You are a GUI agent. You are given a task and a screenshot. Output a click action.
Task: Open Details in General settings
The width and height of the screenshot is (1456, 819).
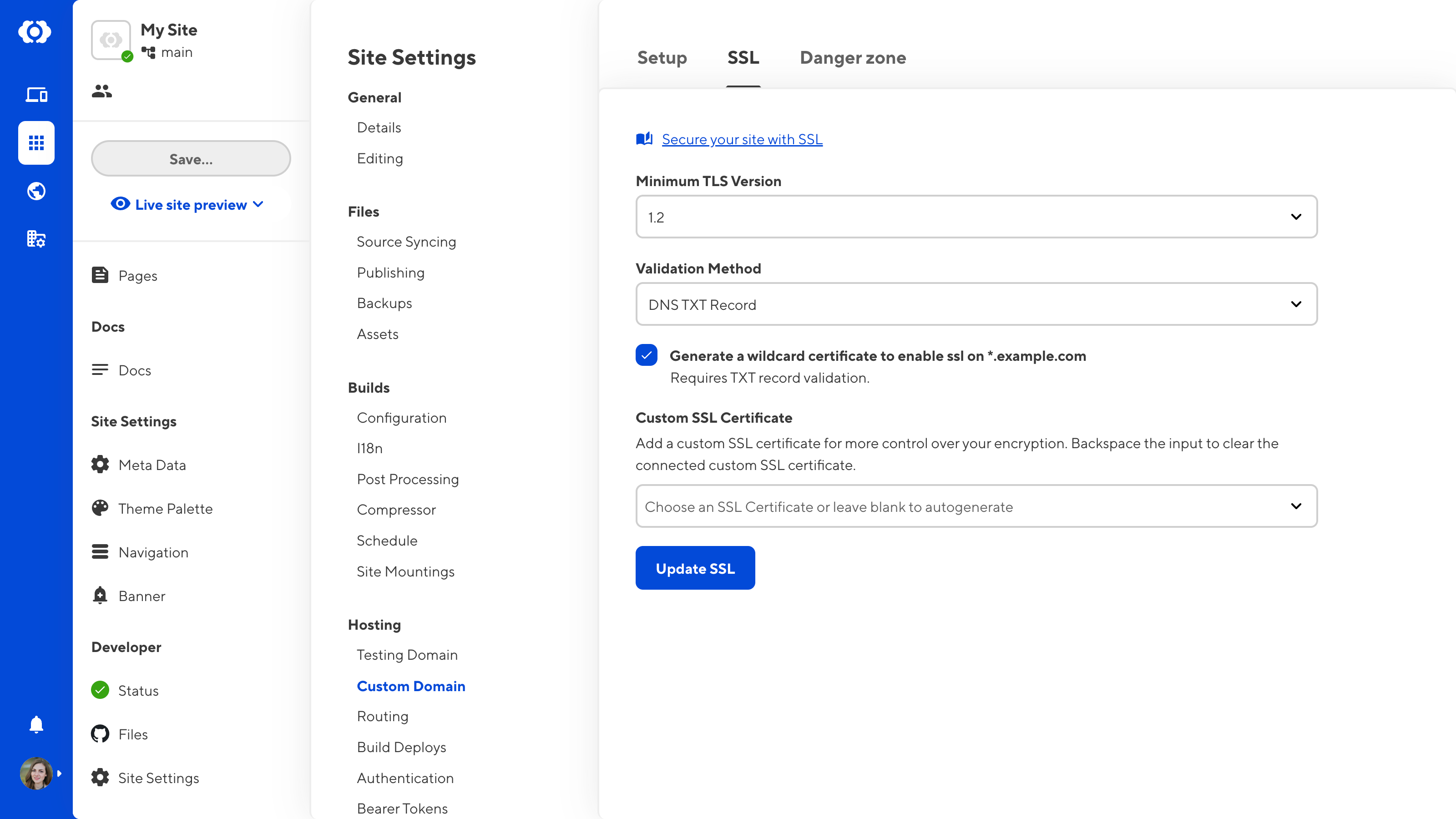point(379,128)
